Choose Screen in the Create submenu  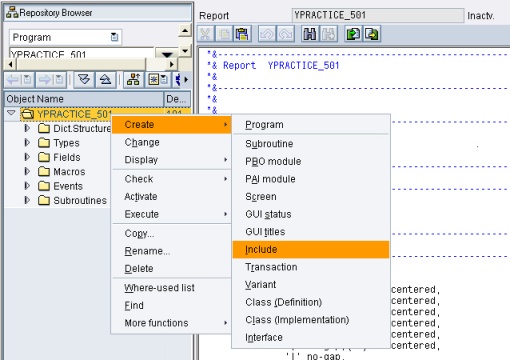[x=311, y=197]
